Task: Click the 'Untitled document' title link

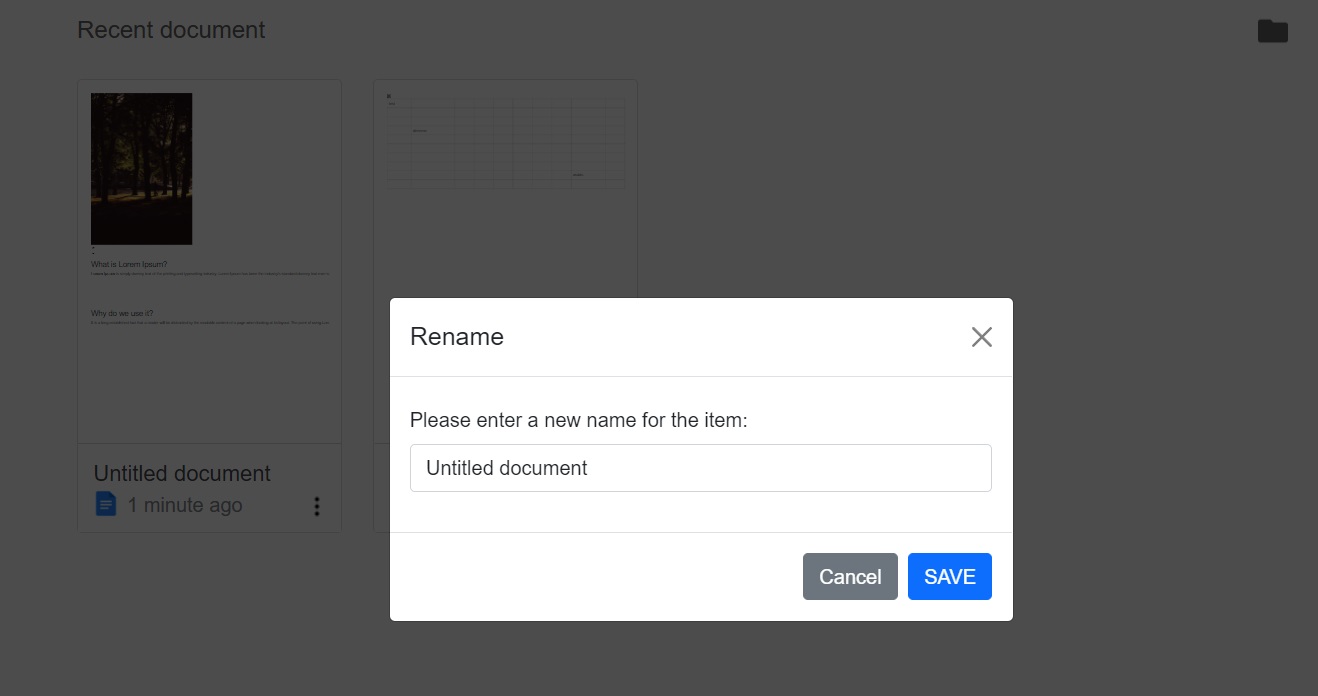Action: (x=181, y=473)
